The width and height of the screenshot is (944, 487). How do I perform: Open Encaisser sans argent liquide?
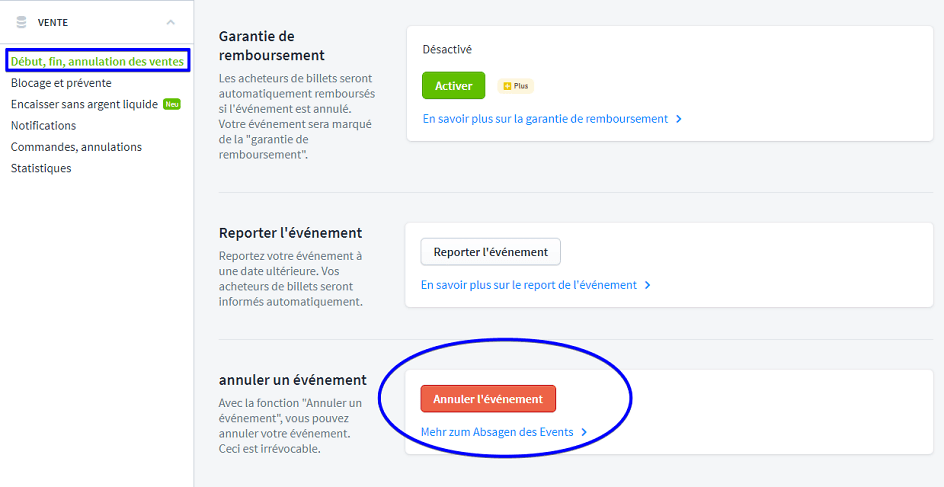pyautogui.click(x=84, y=104)
